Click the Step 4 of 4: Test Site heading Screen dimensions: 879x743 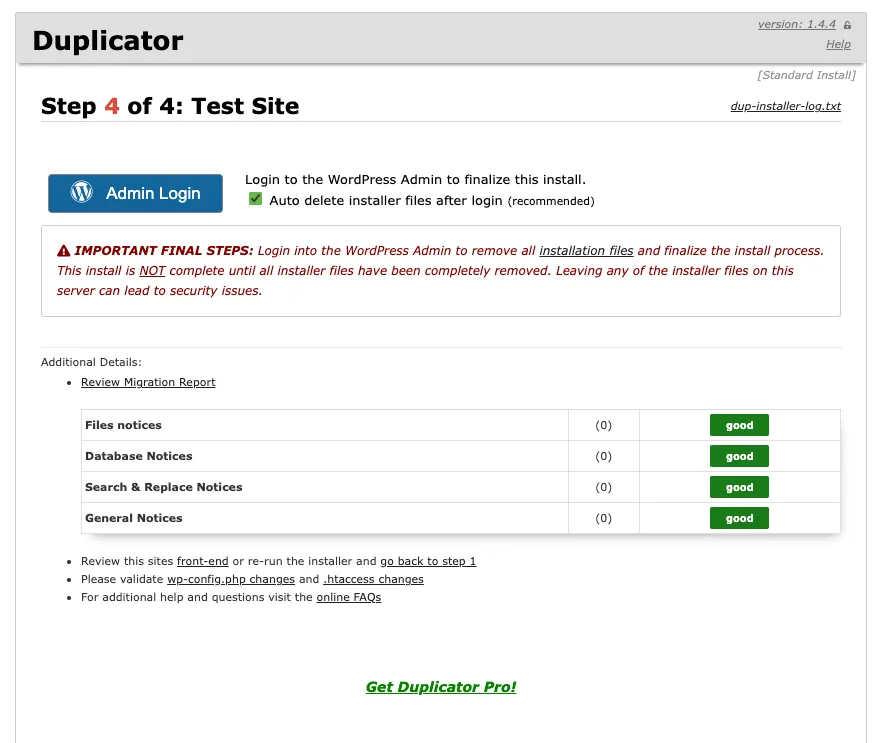pos(170,106)
